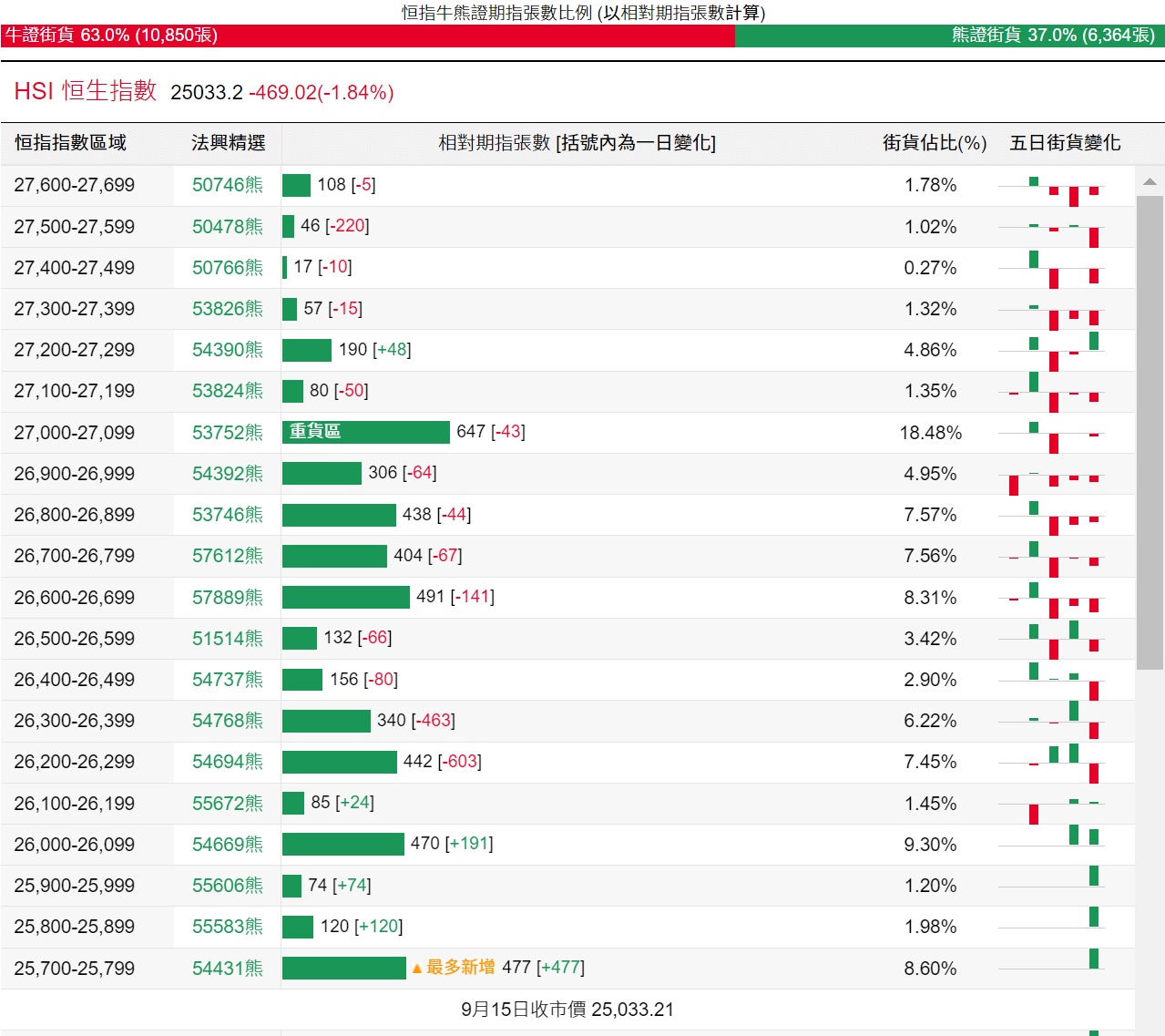This screenshot has width=1165, height=1036.
Task: Click the 重貨區 green bar
Action: pyautogui.click(x=365, y=432)
